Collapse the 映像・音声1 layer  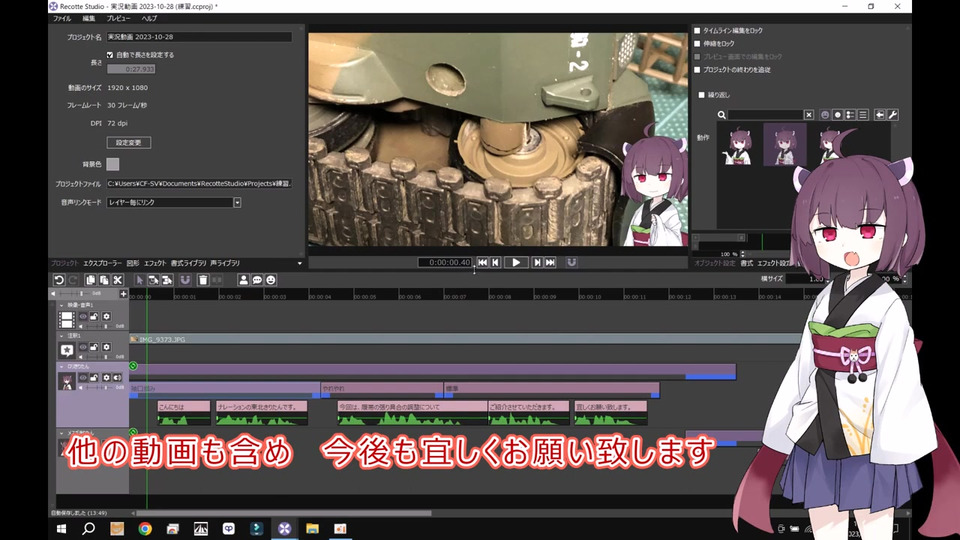pyautogui.click(x=61, y=305)
